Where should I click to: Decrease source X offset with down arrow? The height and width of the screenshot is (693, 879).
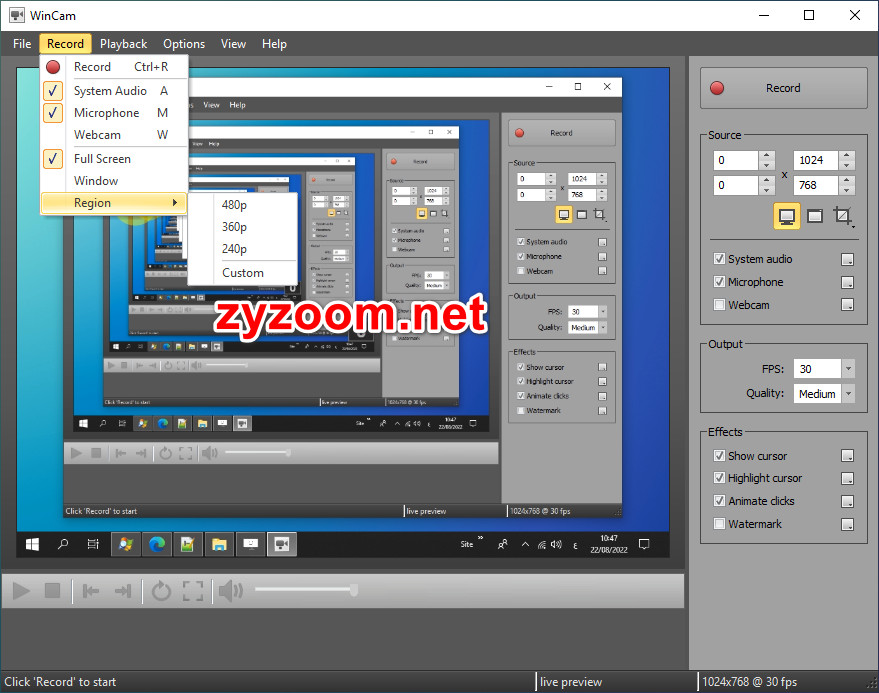point(766,165)
